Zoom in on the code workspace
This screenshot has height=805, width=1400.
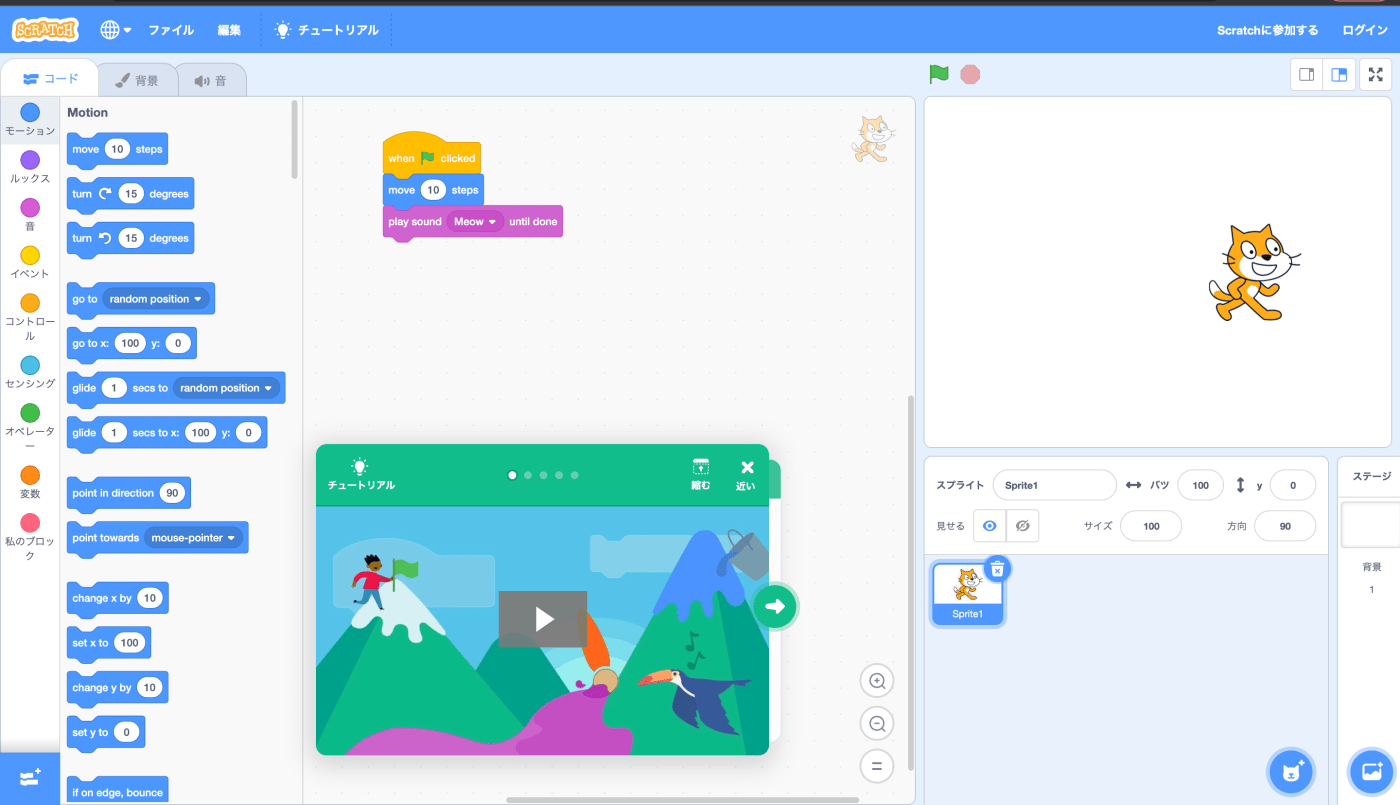877,681
